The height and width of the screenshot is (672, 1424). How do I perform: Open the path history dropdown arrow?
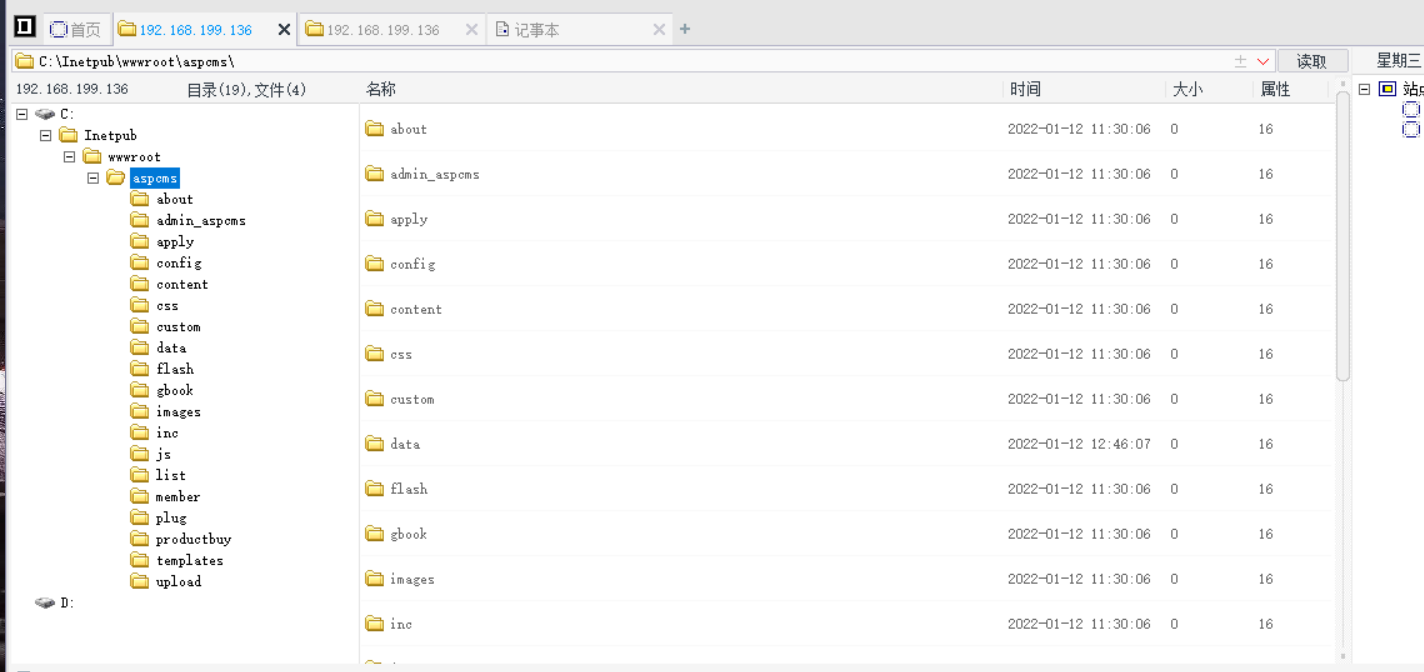(1264, 61)
